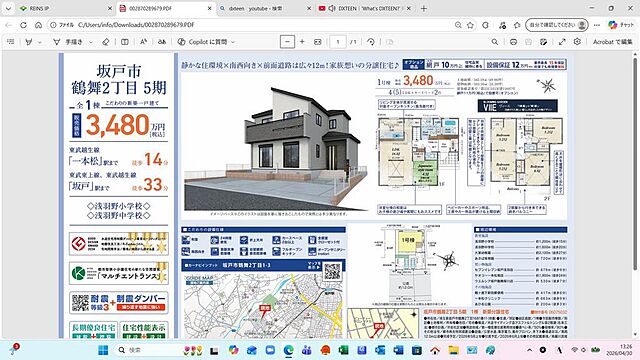Select the eraser tool
Image resolution: width=640 pixels, height=360 pixels.
[x=106, y=42]
